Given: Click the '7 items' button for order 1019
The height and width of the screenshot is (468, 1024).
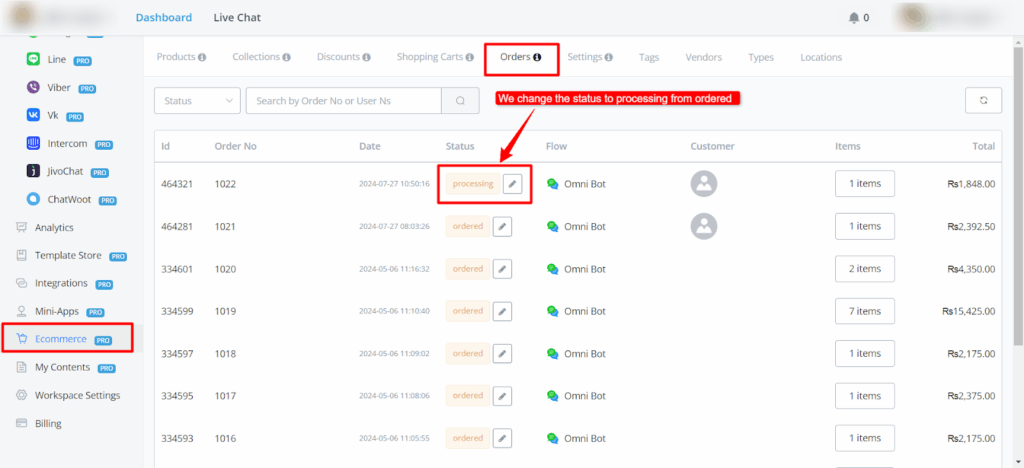Looking at the screenshot, I should [x=864, y=311].
